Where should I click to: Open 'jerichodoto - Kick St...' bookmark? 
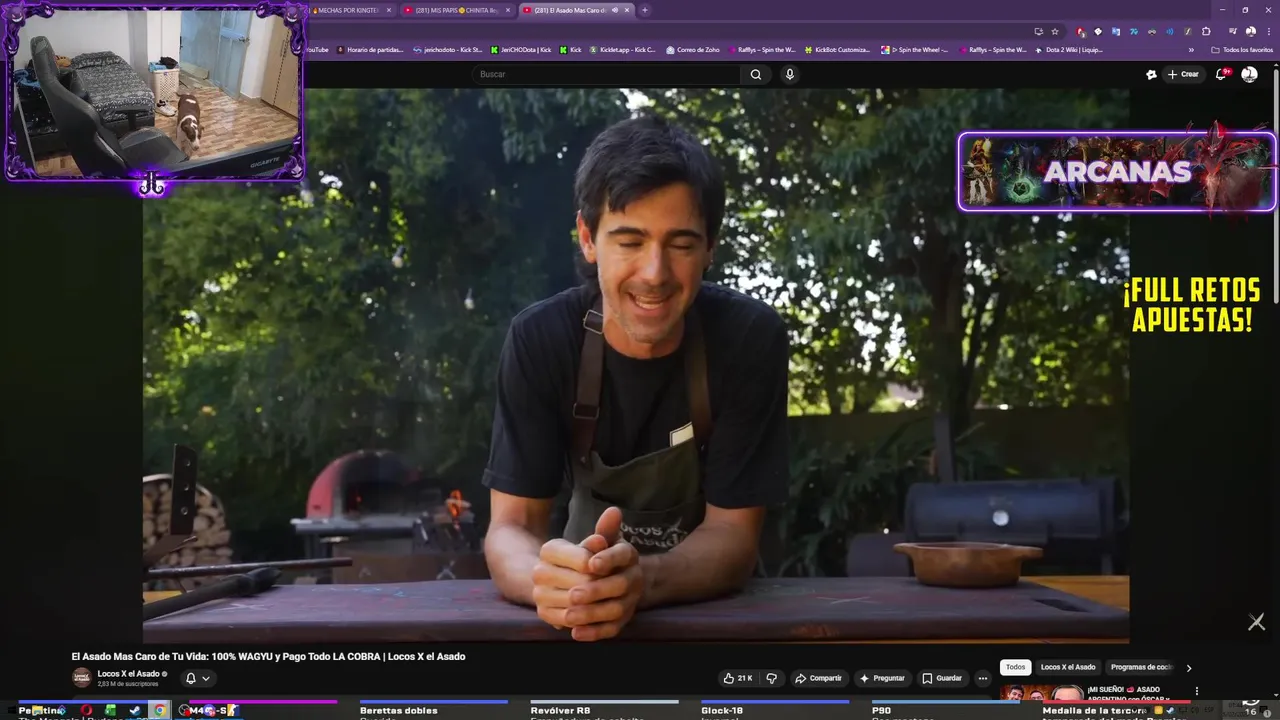pos(446,50)
